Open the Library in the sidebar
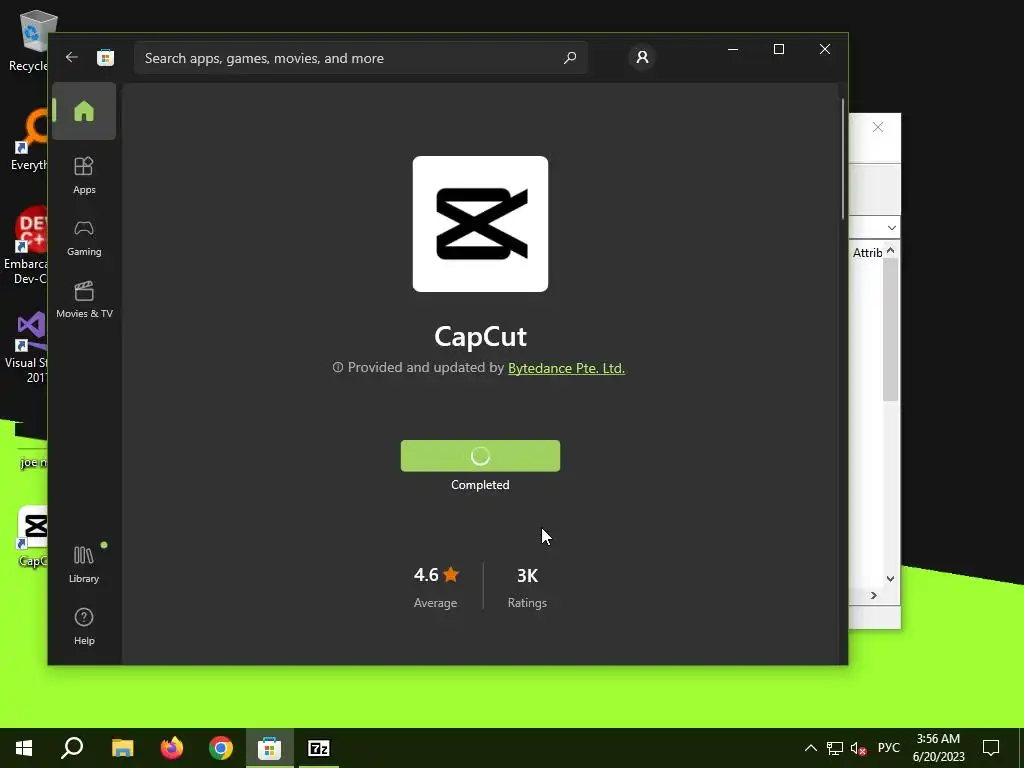Screen dimensions: 1024x768 coord(84,564)
